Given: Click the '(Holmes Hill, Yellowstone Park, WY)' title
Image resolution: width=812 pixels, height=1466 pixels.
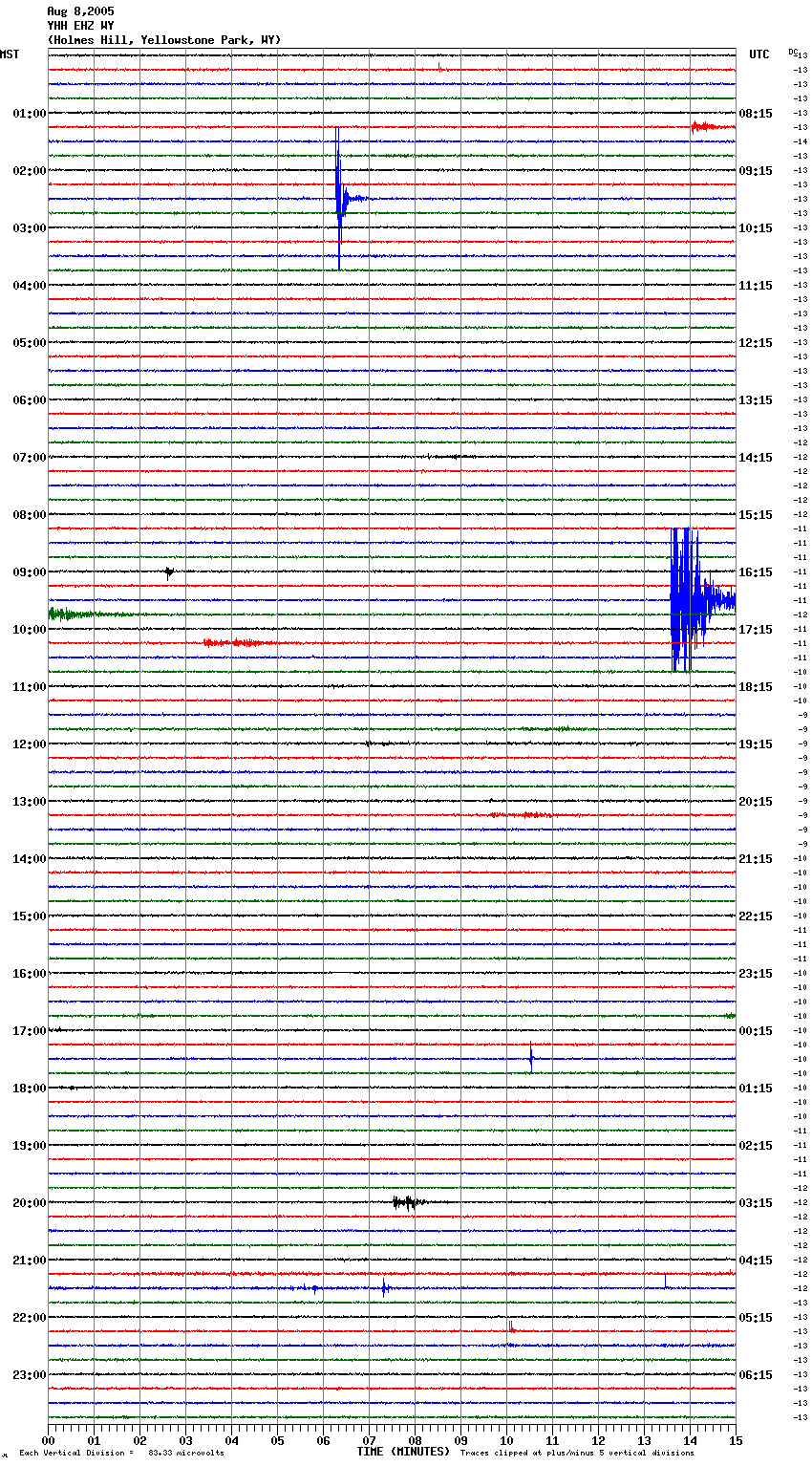Looking at the screenshot, I should (164, 40).
